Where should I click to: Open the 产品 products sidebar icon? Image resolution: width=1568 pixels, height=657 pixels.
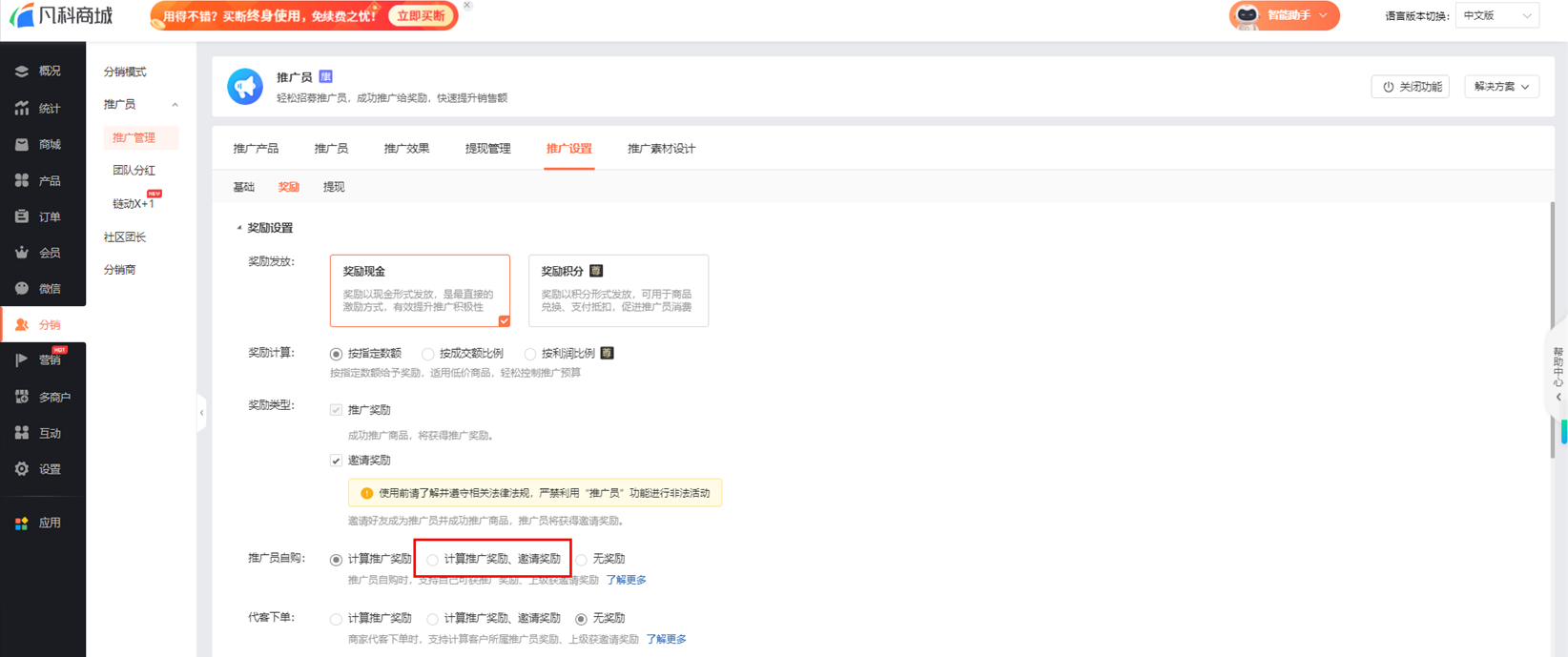click(21, 180)
